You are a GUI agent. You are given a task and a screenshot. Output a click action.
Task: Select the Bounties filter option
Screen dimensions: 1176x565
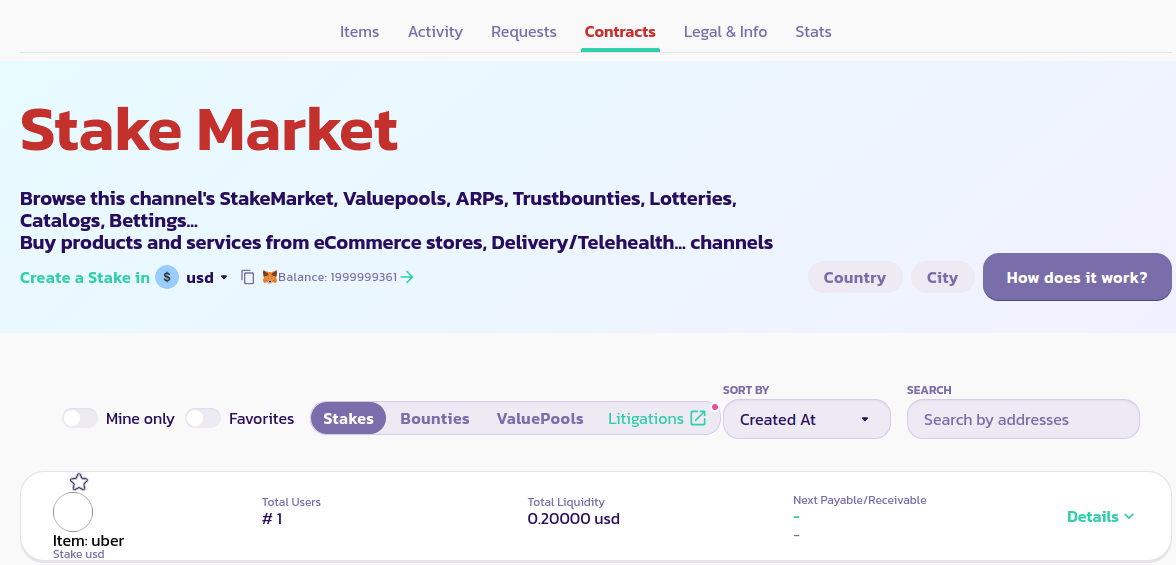(x=435, y=418)
